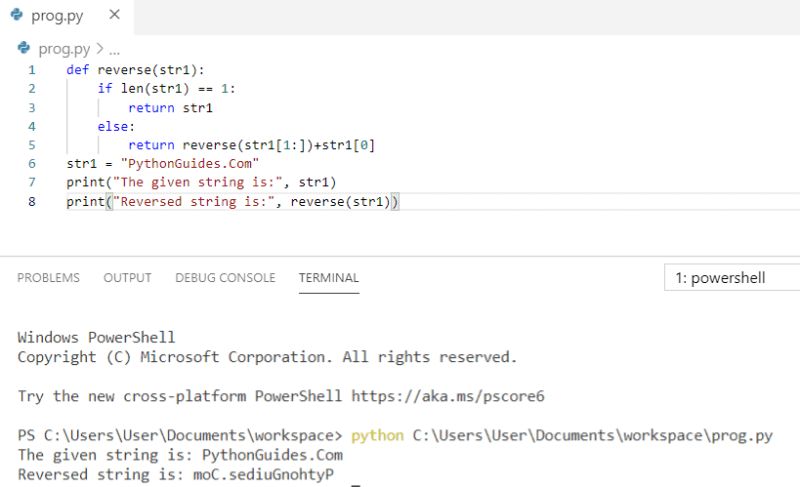Image resolution: width=800 pixels, height=487 pixels.
Task: Click 'def reverse(str1):' code line
Action: pos(135,70)
